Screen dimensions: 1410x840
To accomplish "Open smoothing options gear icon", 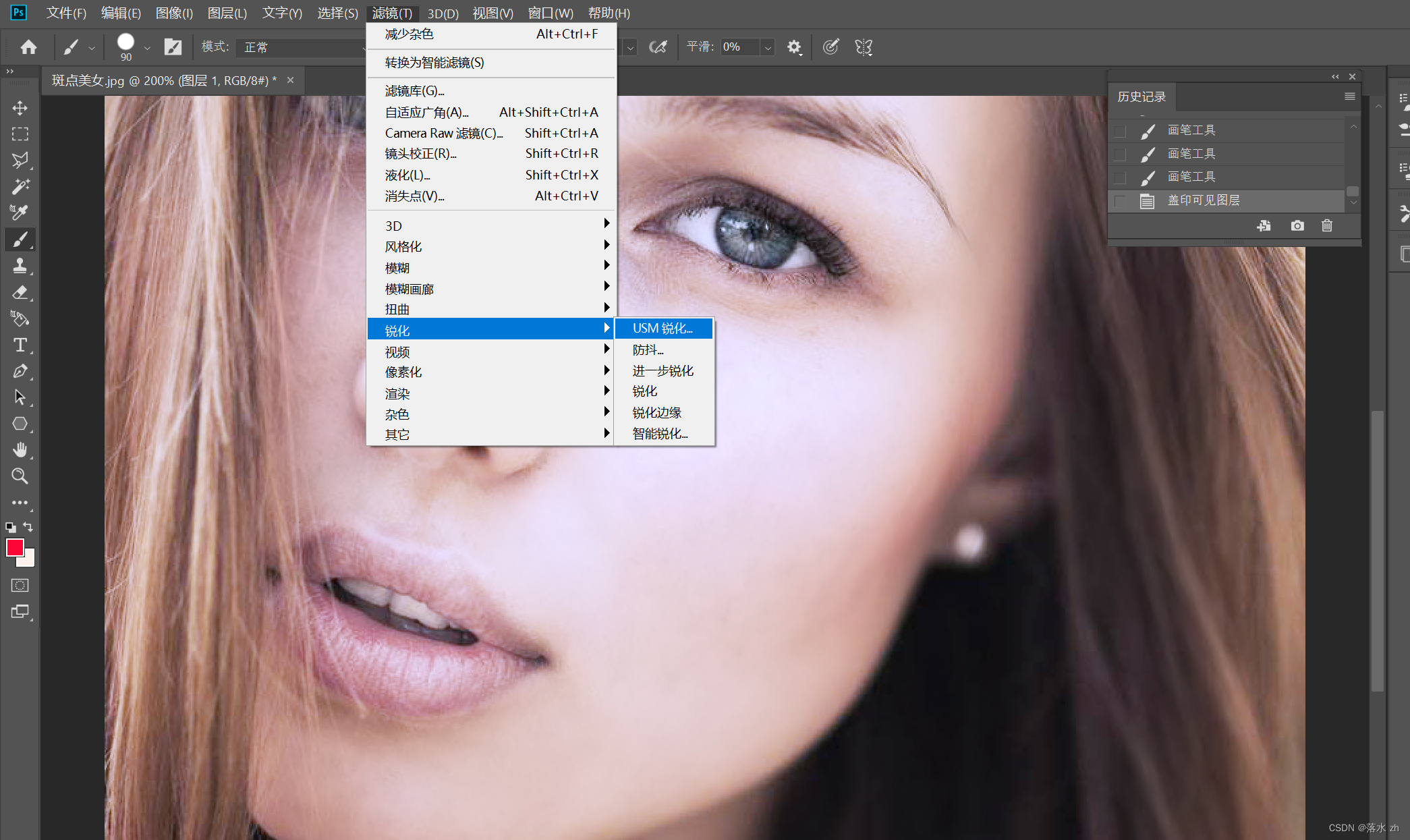I will (x=794, y=47).
